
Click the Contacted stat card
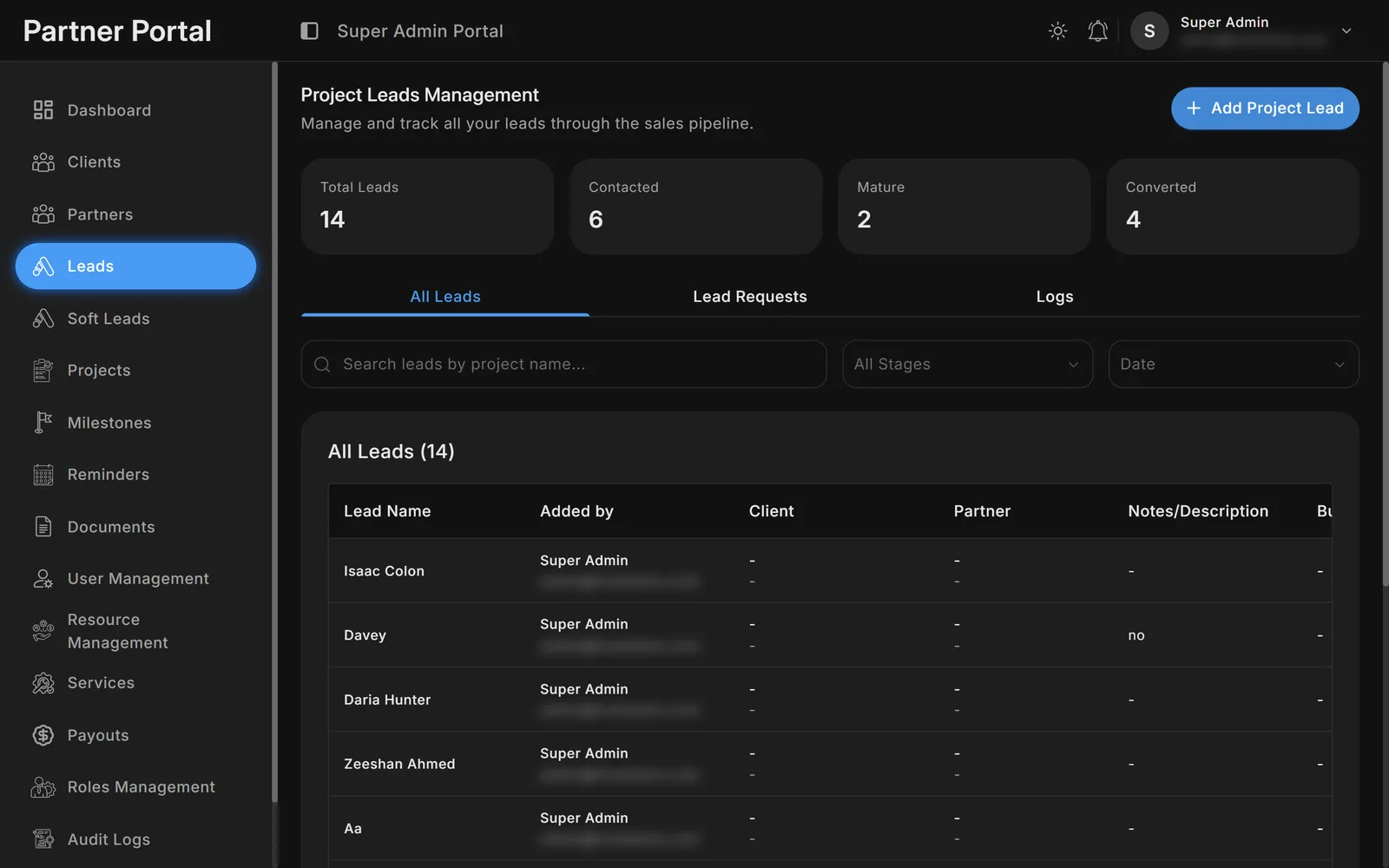pos(695,207)
